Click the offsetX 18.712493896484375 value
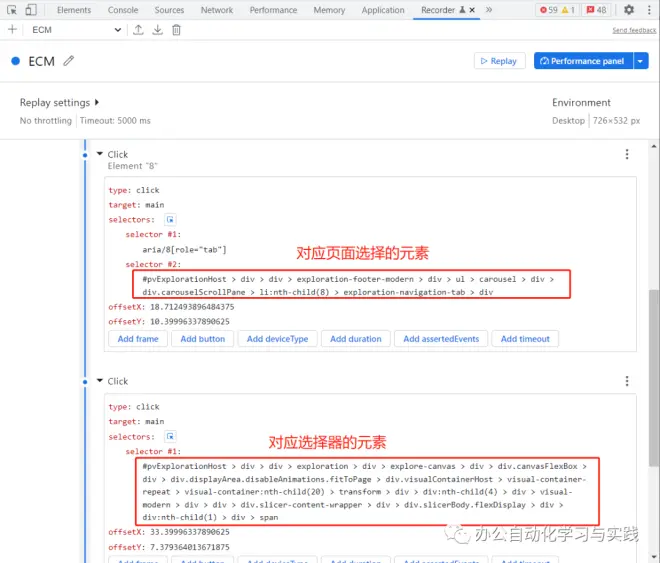The height and width of the screenshot is (563, 660). (x=192, y=307)
